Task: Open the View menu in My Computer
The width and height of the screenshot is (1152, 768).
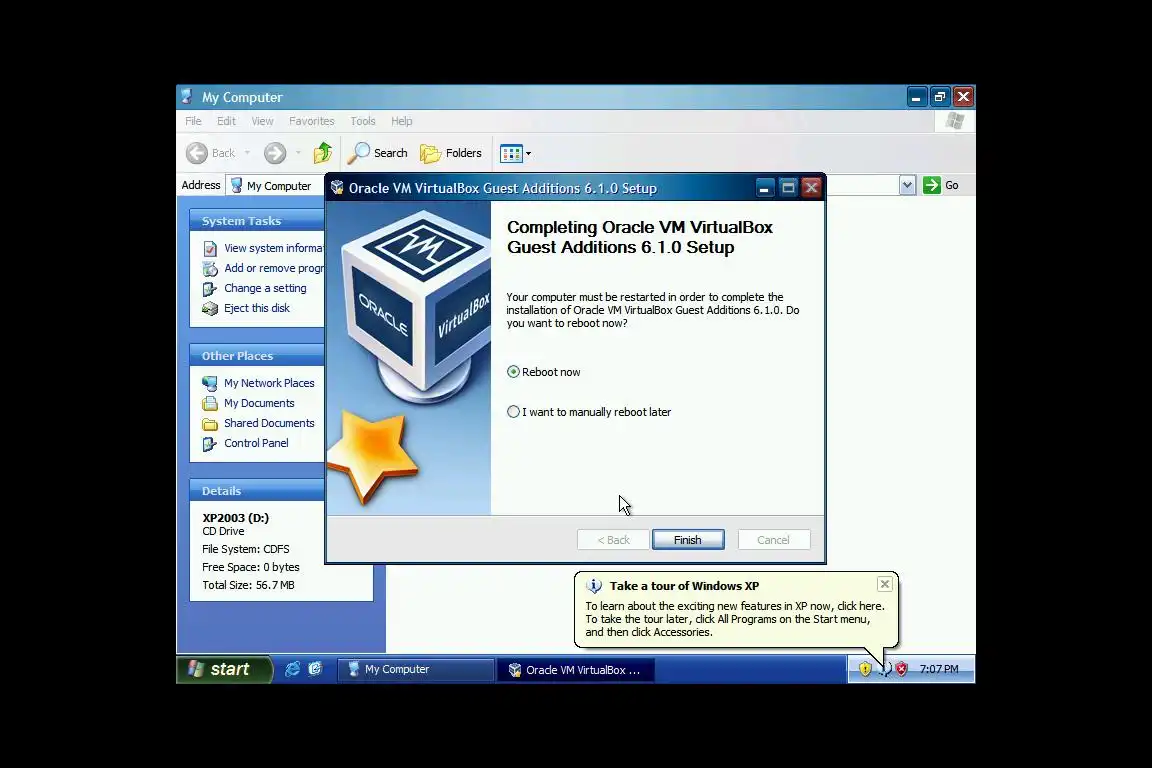Action: click(262, 121)
